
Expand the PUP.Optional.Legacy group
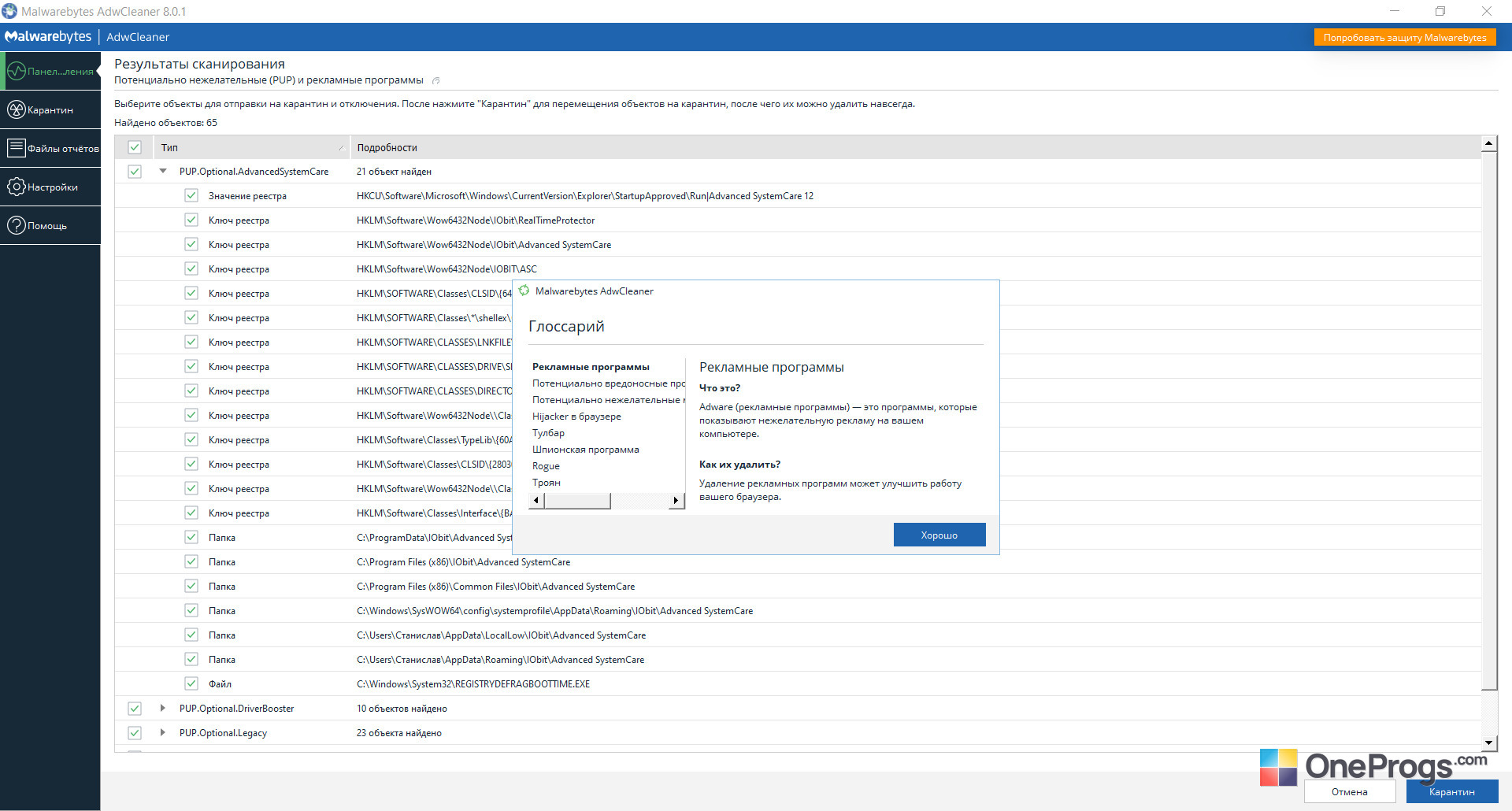tap(163, 732)
